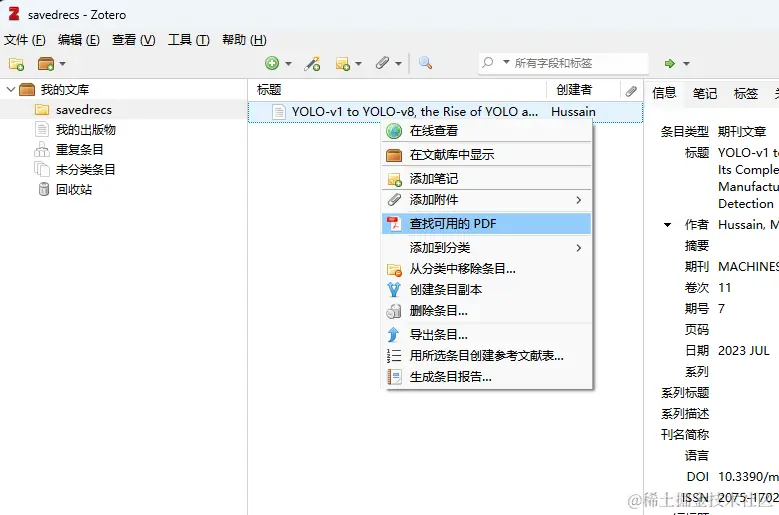Expand the 添加附件 submenu
Image resolution: width=779 pixels, height=515 pixels.
click(x=487, y=200)
